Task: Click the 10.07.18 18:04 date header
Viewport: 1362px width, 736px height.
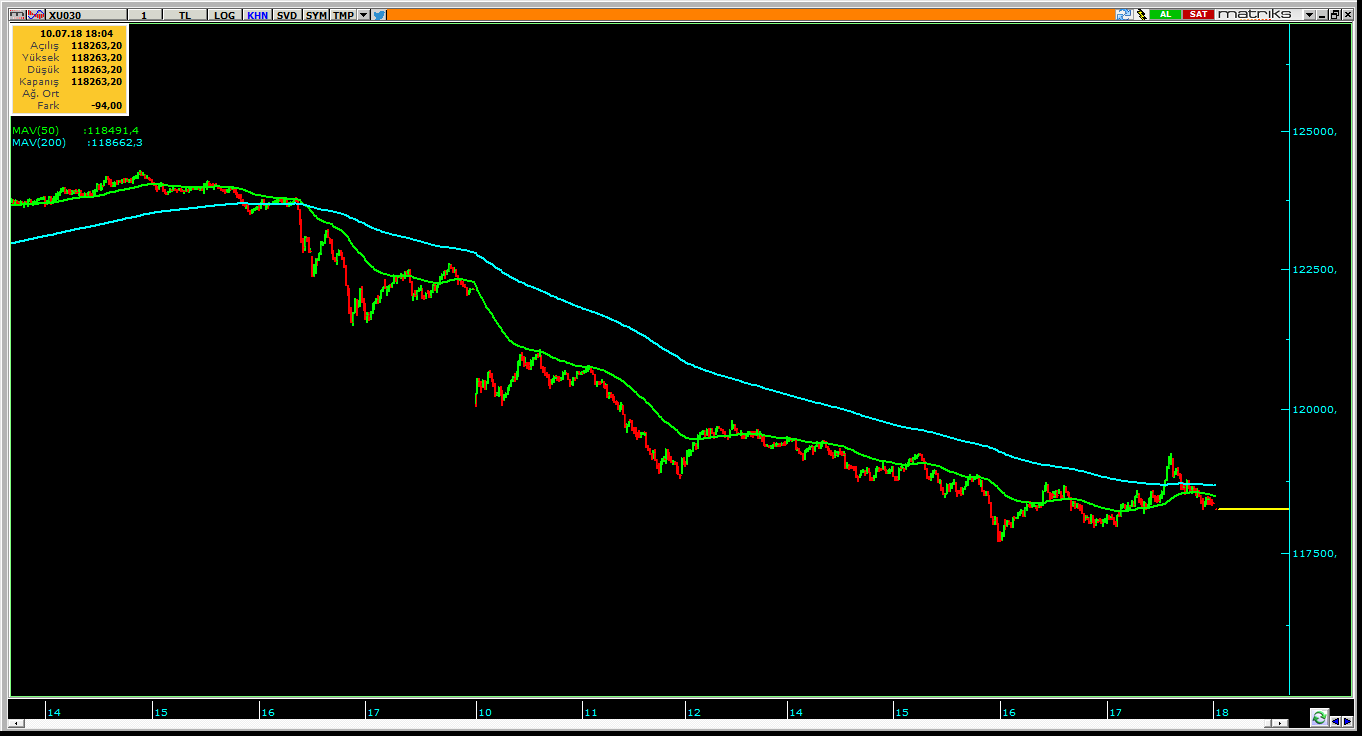Action: coord(76,33)
